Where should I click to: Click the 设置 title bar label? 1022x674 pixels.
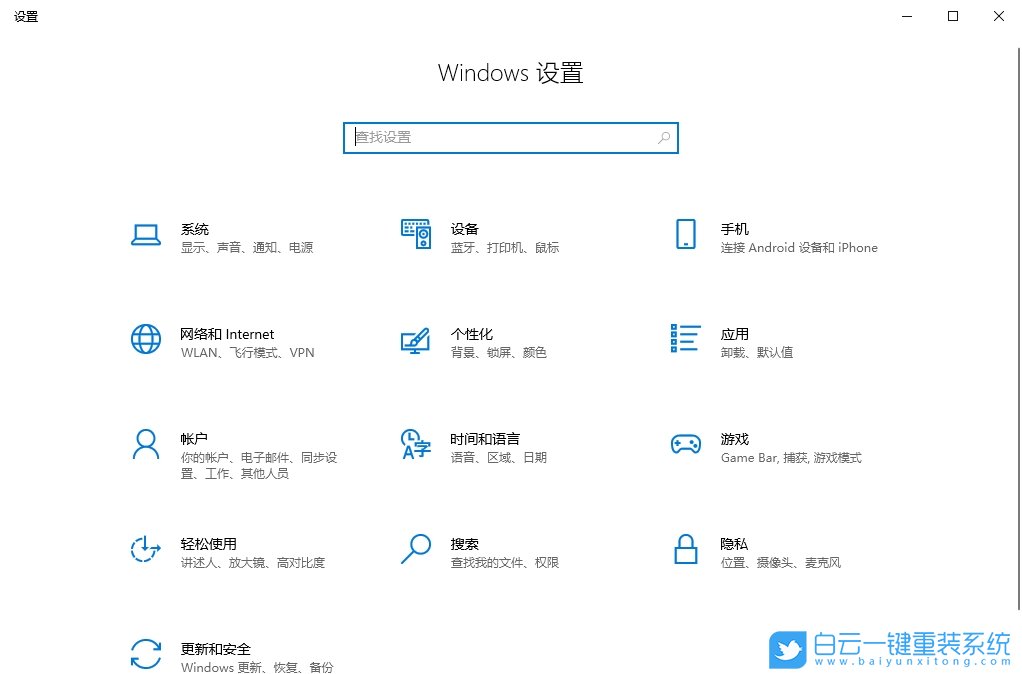coord(26,16)
